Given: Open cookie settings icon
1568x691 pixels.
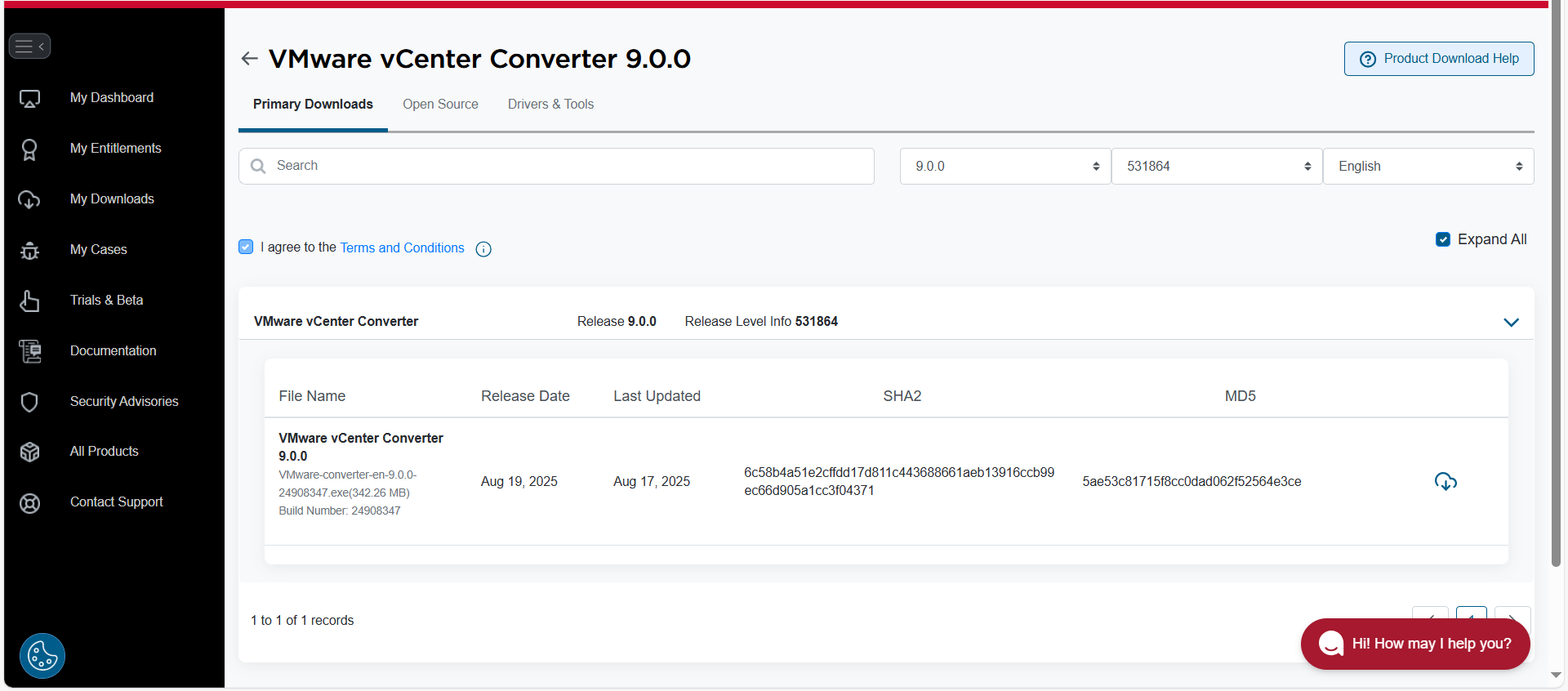Looking at the screenshot, I should tap(42, 655).
